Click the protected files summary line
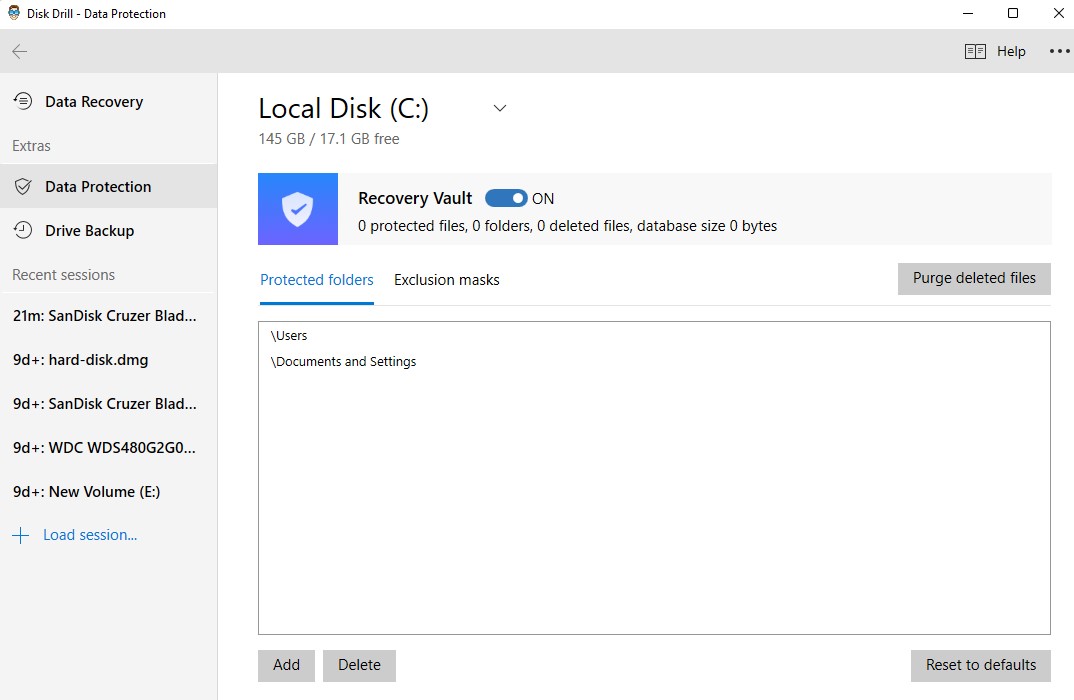The width and height of the screenshot is (1074, 700). (x=567, y=226)
